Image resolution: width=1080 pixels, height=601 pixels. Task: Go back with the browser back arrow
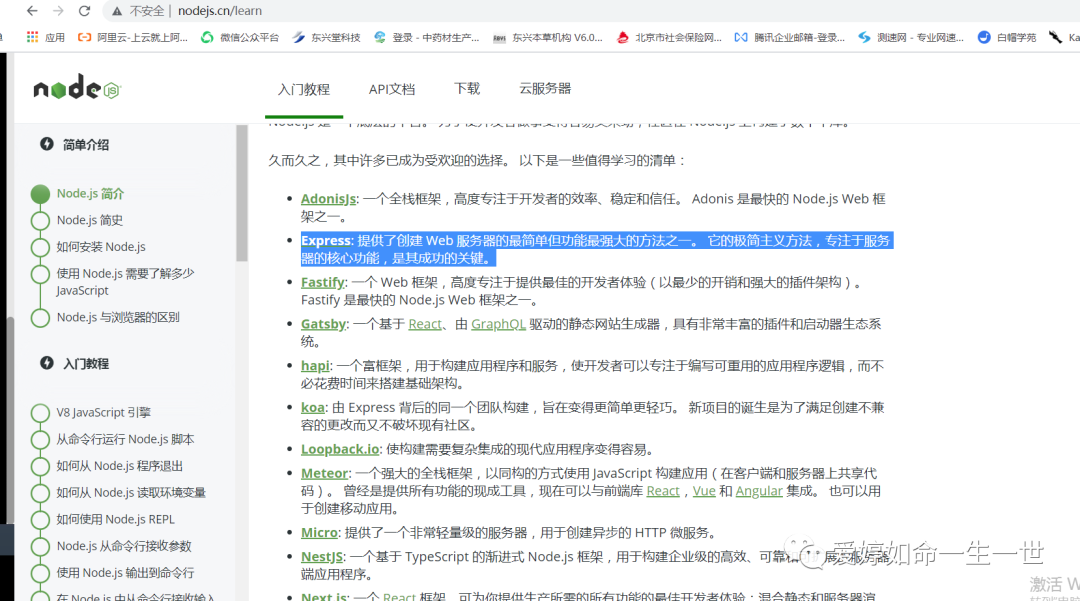click(x=32, y=11)
